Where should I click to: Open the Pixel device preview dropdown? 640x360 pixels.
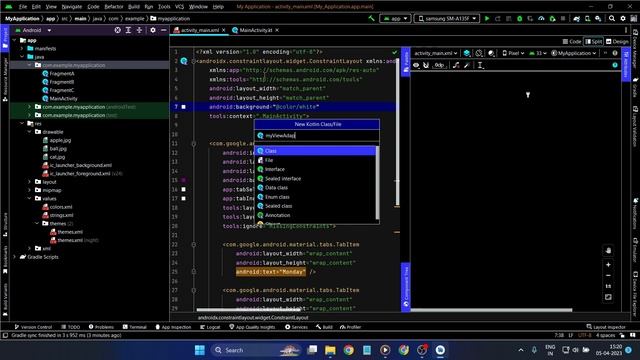(513, 53)
